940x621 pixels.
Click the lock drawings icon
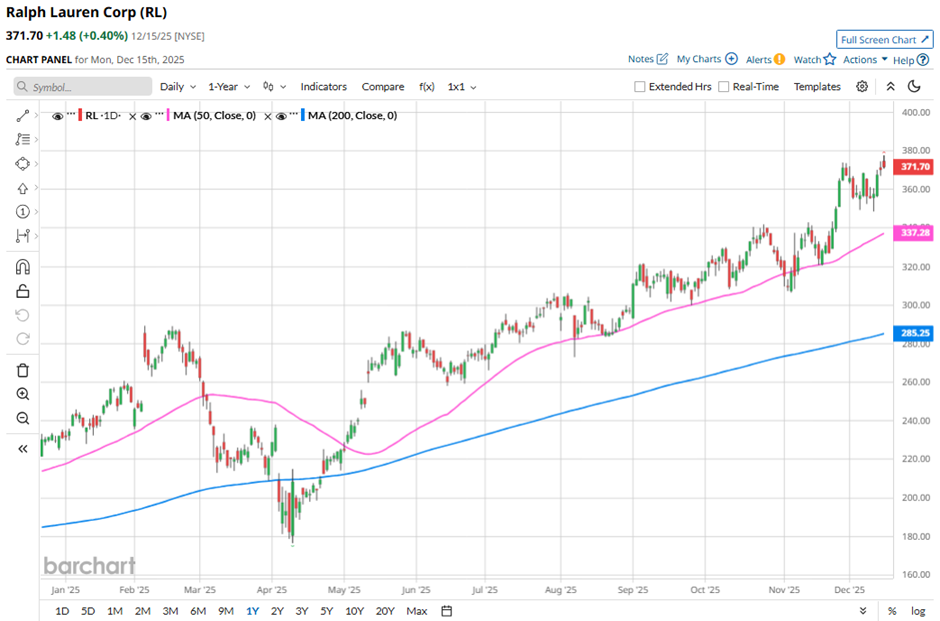coord(23,291)
